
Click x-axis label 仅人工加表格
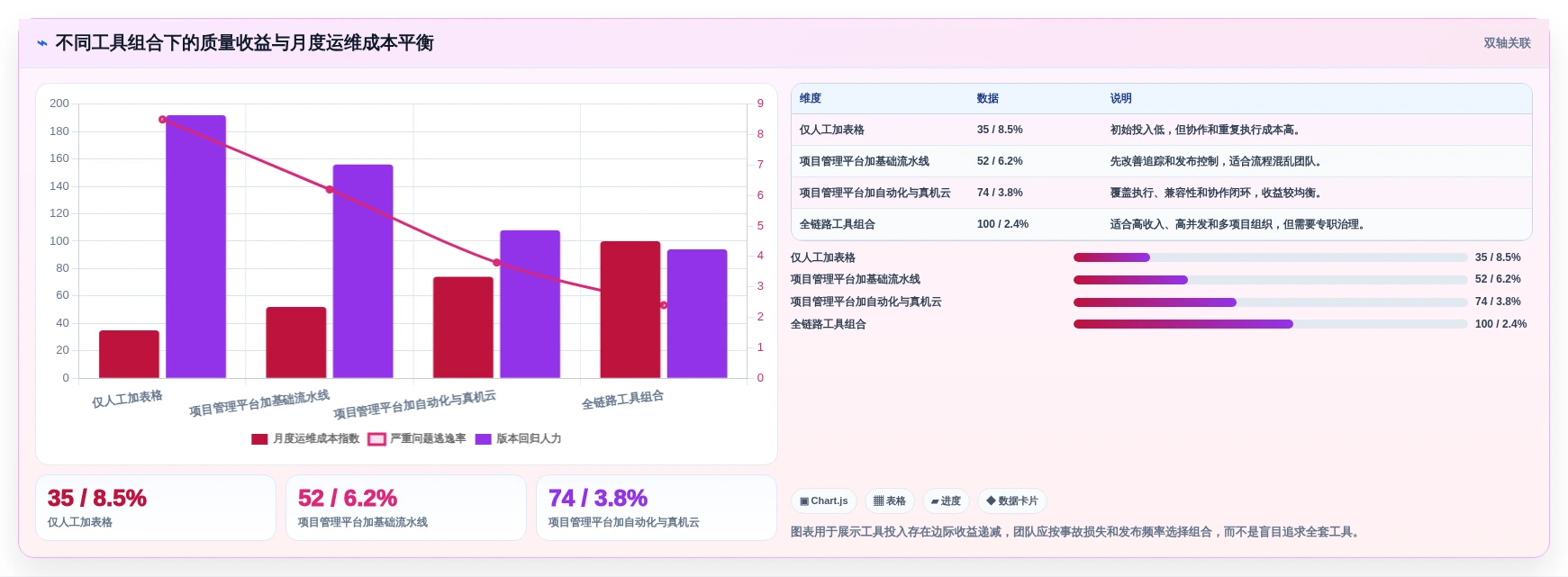(127, 399)
